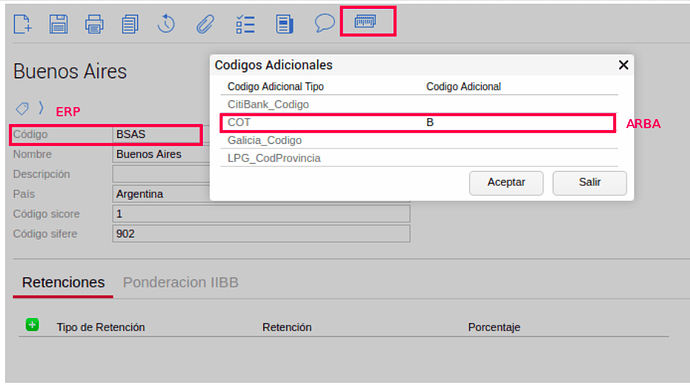Viewport: 690px width, 385px height.
Task: Add a retention row with green plus
Action: point(32,325)
